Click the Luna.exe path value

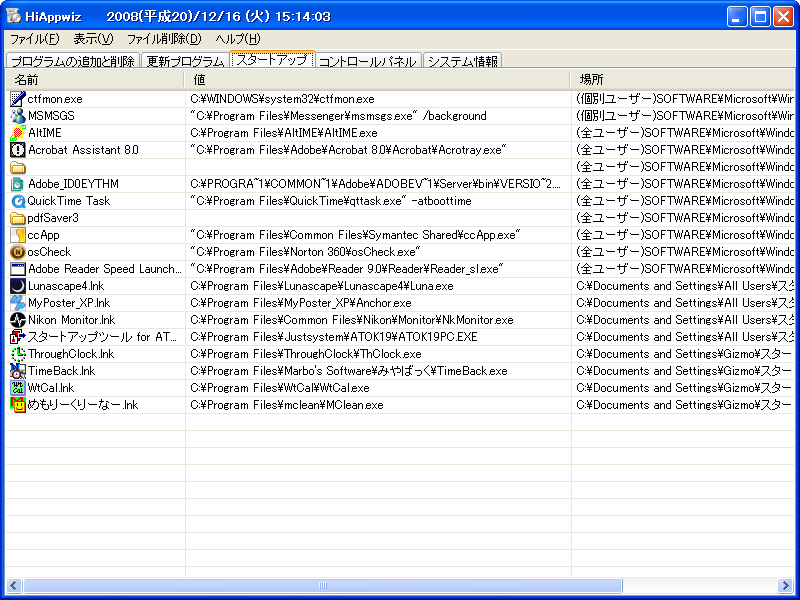[321, 286]
